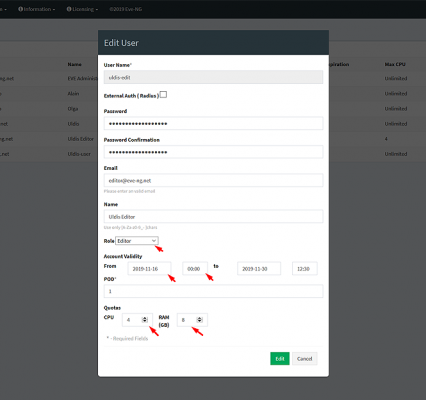Click the Information menu info icon
This screenshot has height=400, width=426.
pyautogui.click(x=20, y=9)
